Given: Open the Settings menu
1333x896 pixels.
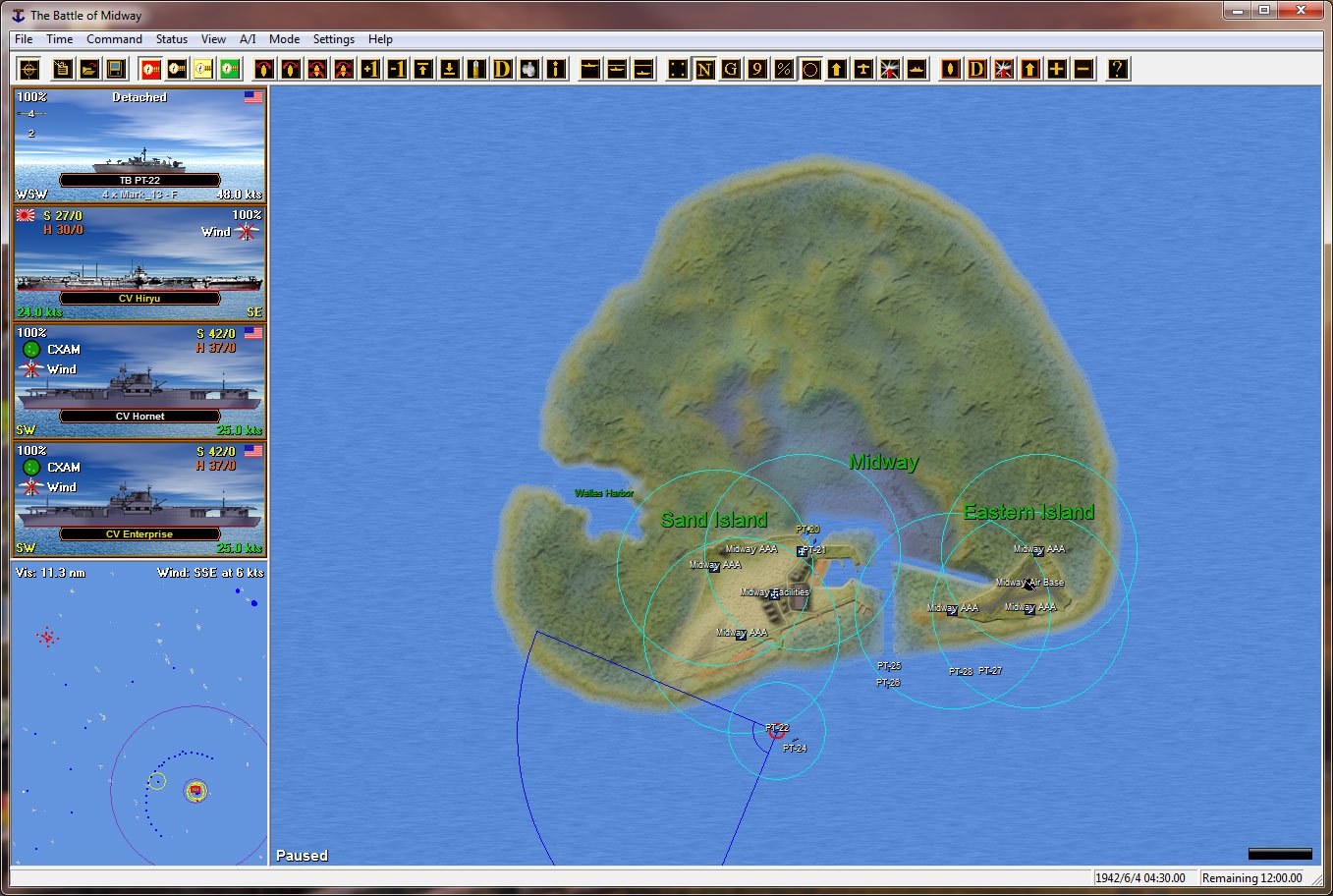Looking at the screenshot, I should coord(333,39).
